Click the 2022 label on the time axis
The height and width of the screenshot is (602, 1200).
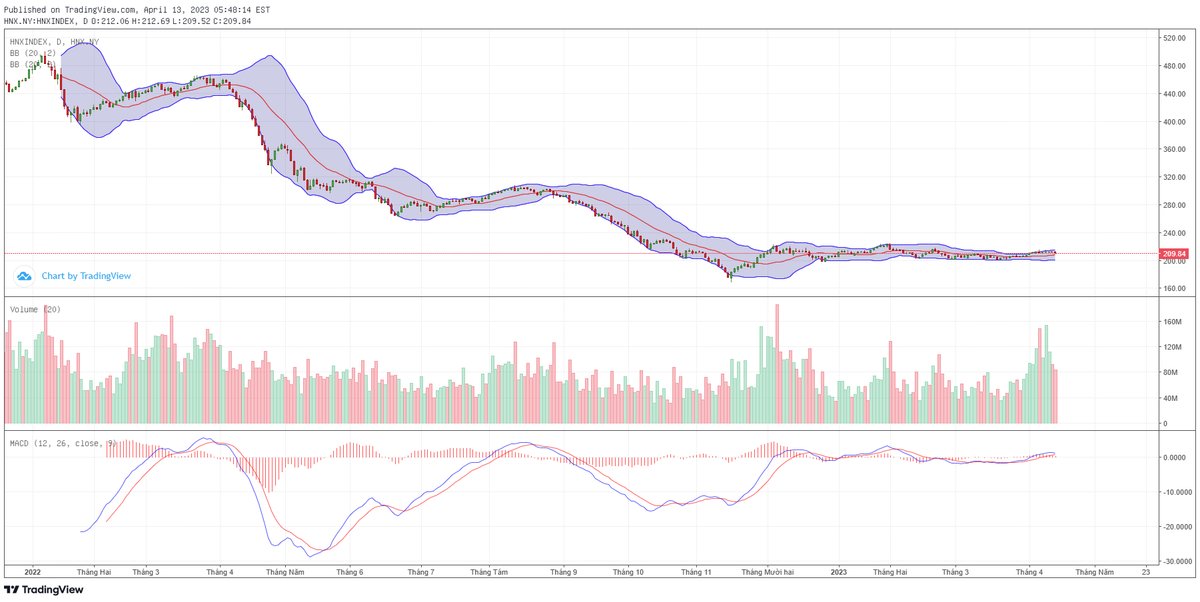coord(30,573)
